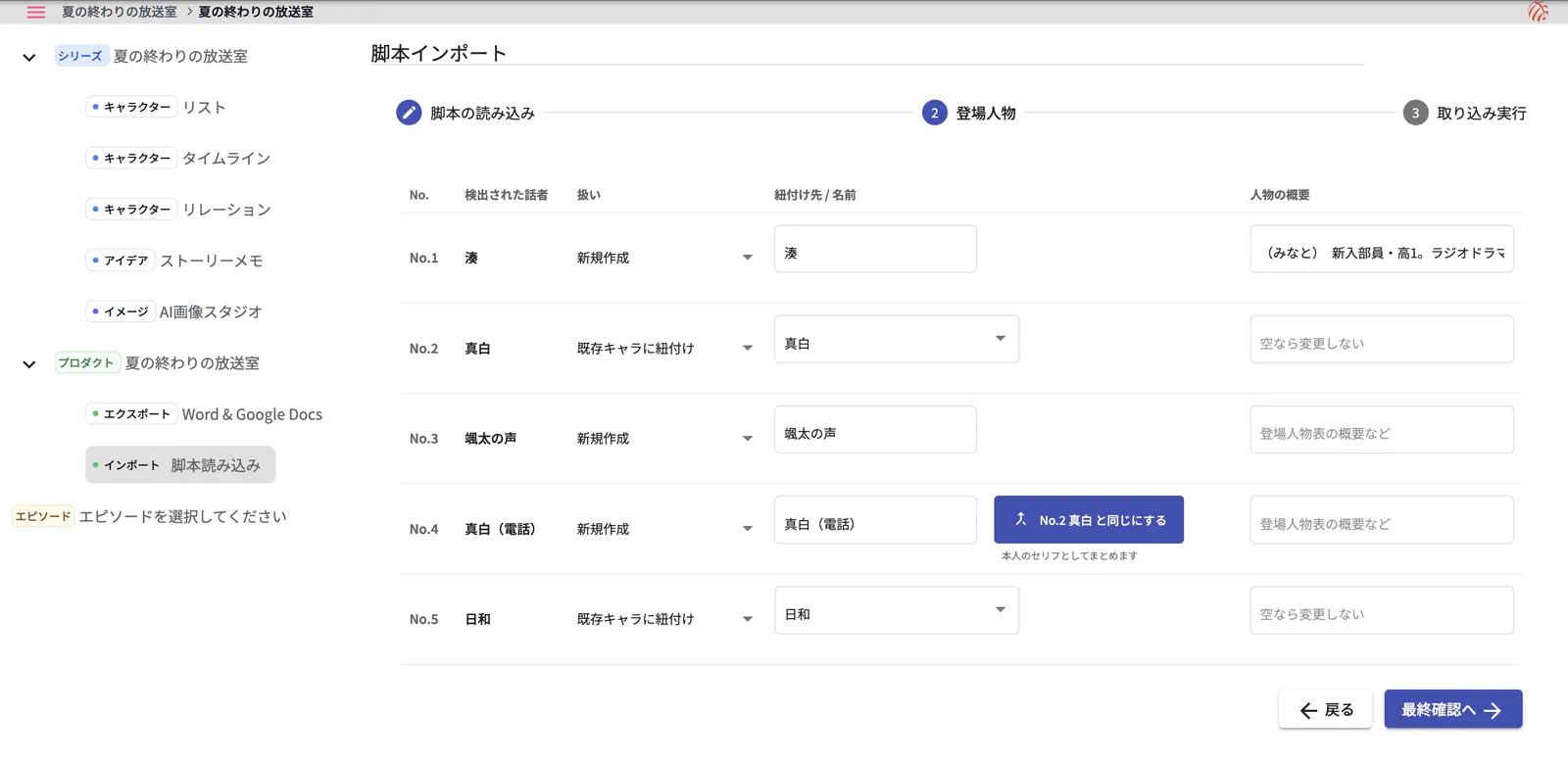Viewport: 1568px width, 762px height.
Task: Click detected speaker 真白（電話） cell
Action: point(501,529)
